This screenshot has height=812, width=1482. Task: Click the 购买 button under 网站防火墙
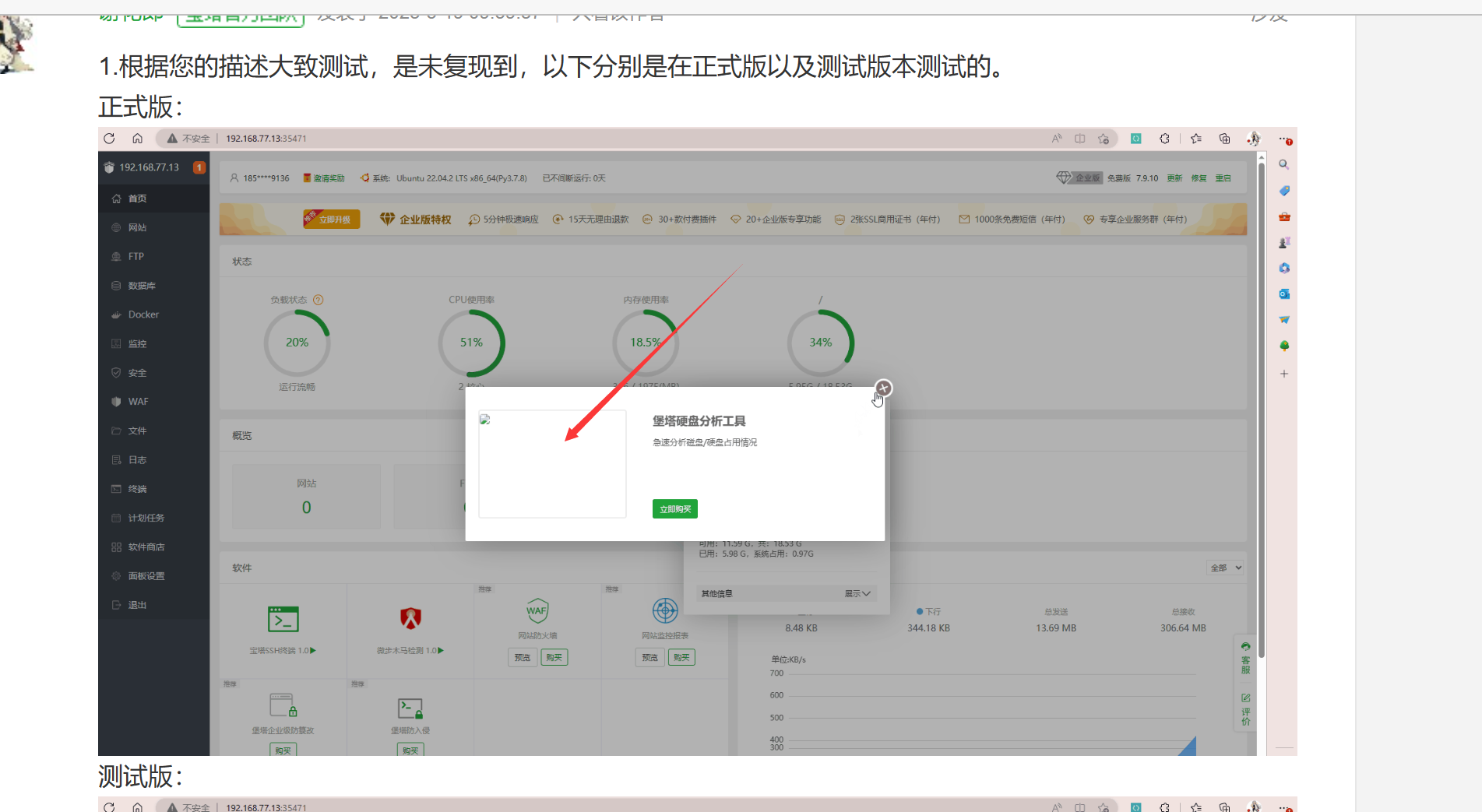[x=554, y=658]
